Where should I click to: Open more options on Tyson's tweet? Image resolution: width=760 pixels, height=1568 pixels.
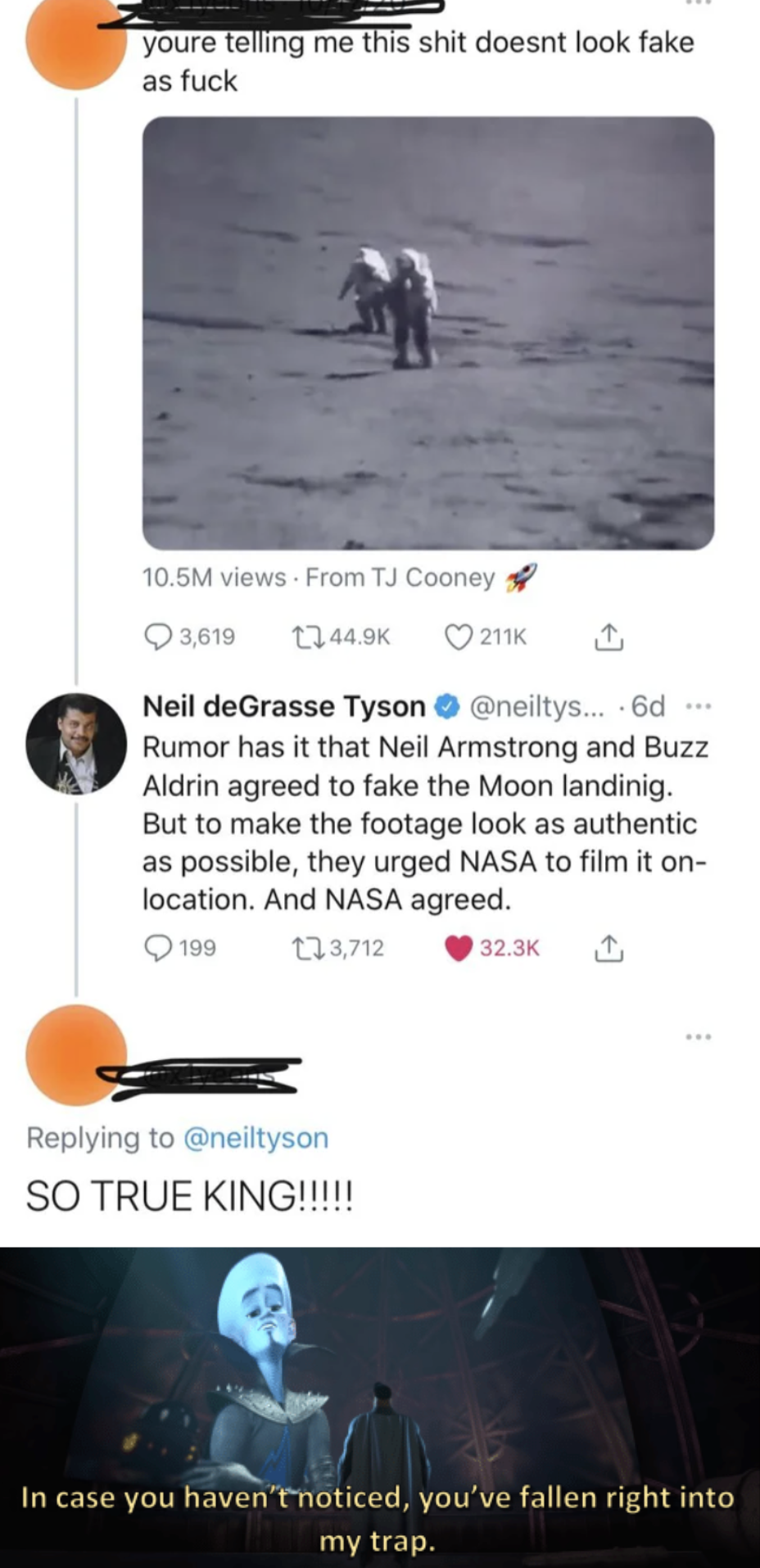coord(698,705)
